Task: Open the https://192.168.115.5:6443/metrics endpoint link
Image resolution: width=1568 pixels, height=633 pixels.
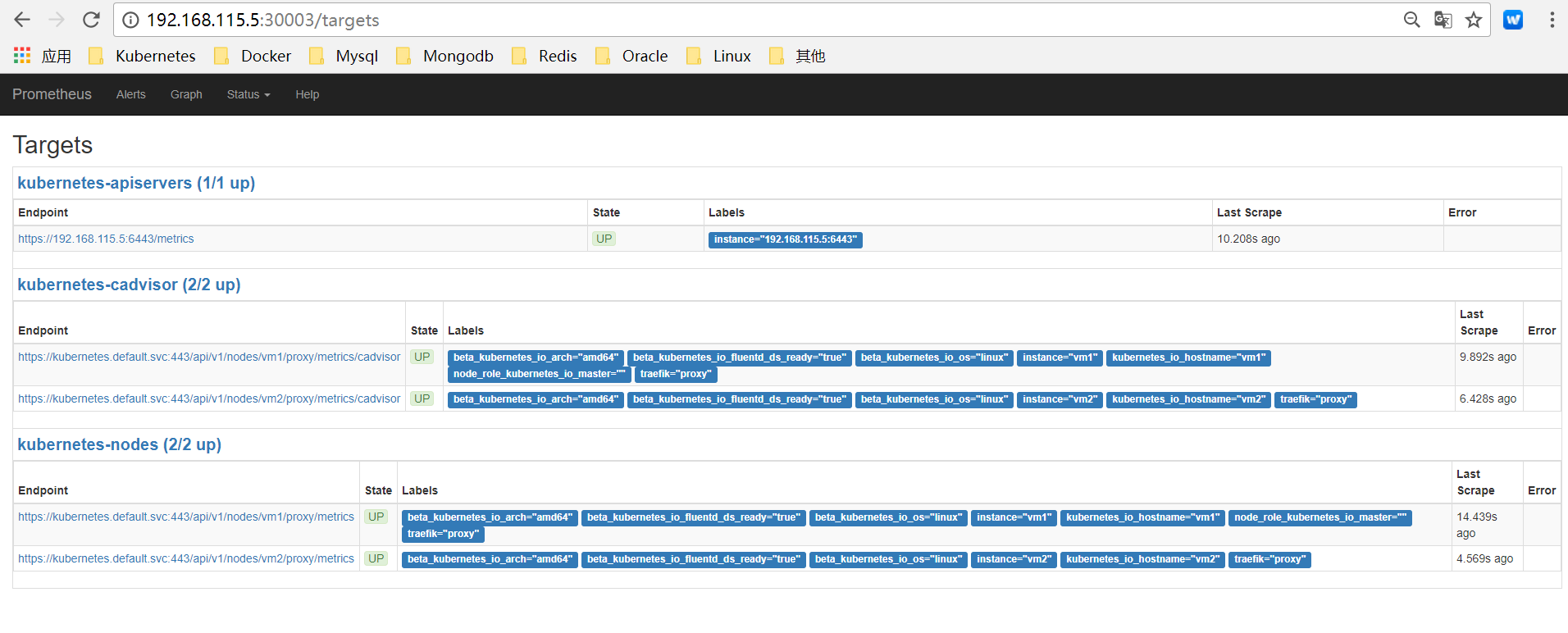Action: [x=106, y=239]
